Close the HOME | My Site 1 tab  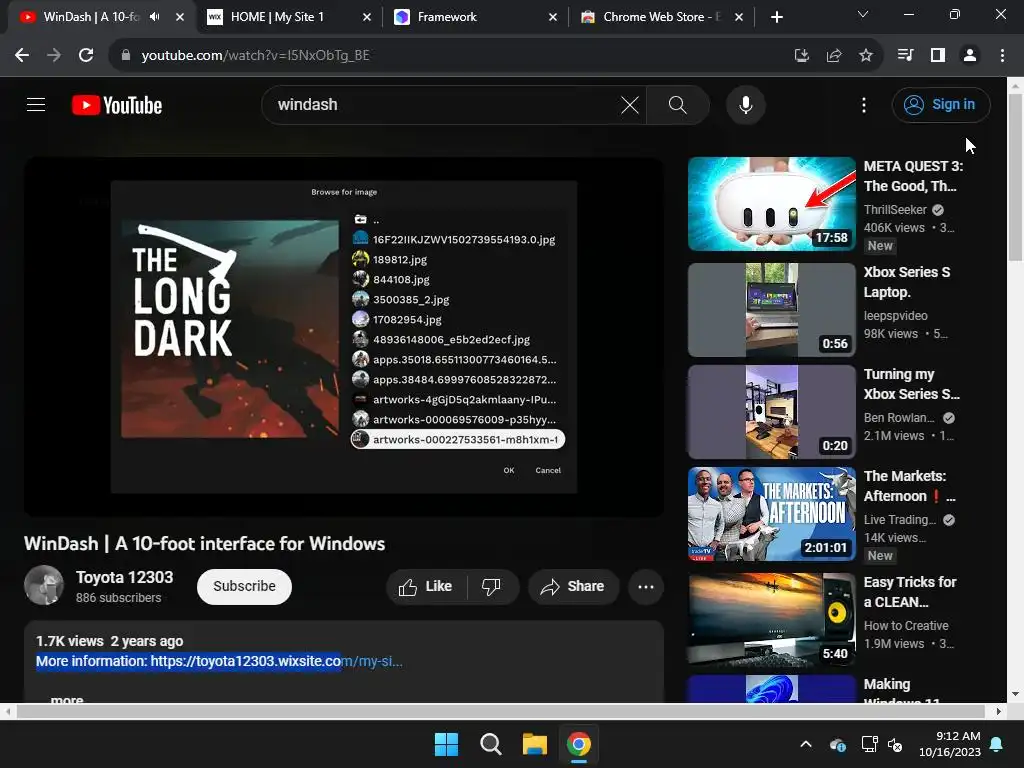coord(367,17)
